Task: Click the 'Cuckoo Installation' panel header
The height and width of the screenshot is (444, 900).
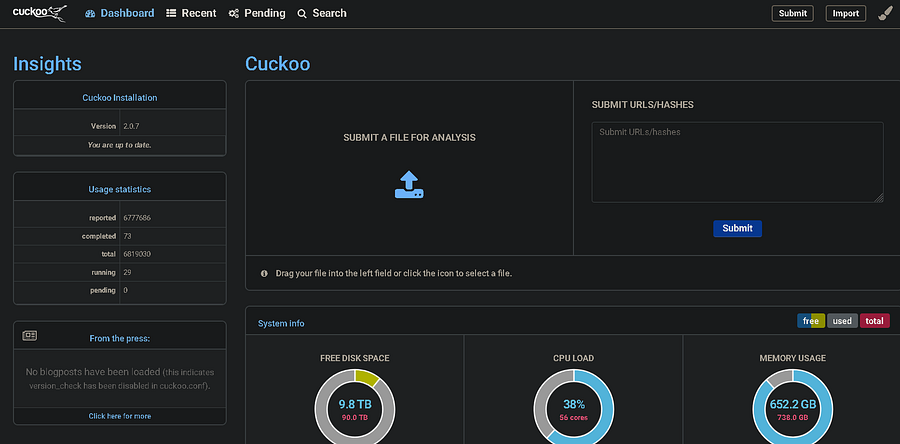Action: (x=120, y=98)
